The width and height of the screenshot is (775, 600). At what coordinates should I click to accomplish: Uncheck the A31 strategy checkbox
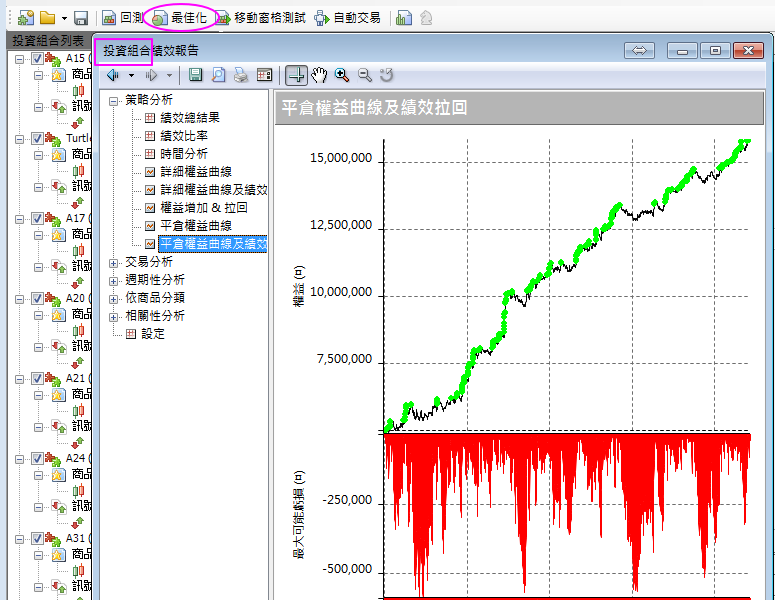point(38,539)
